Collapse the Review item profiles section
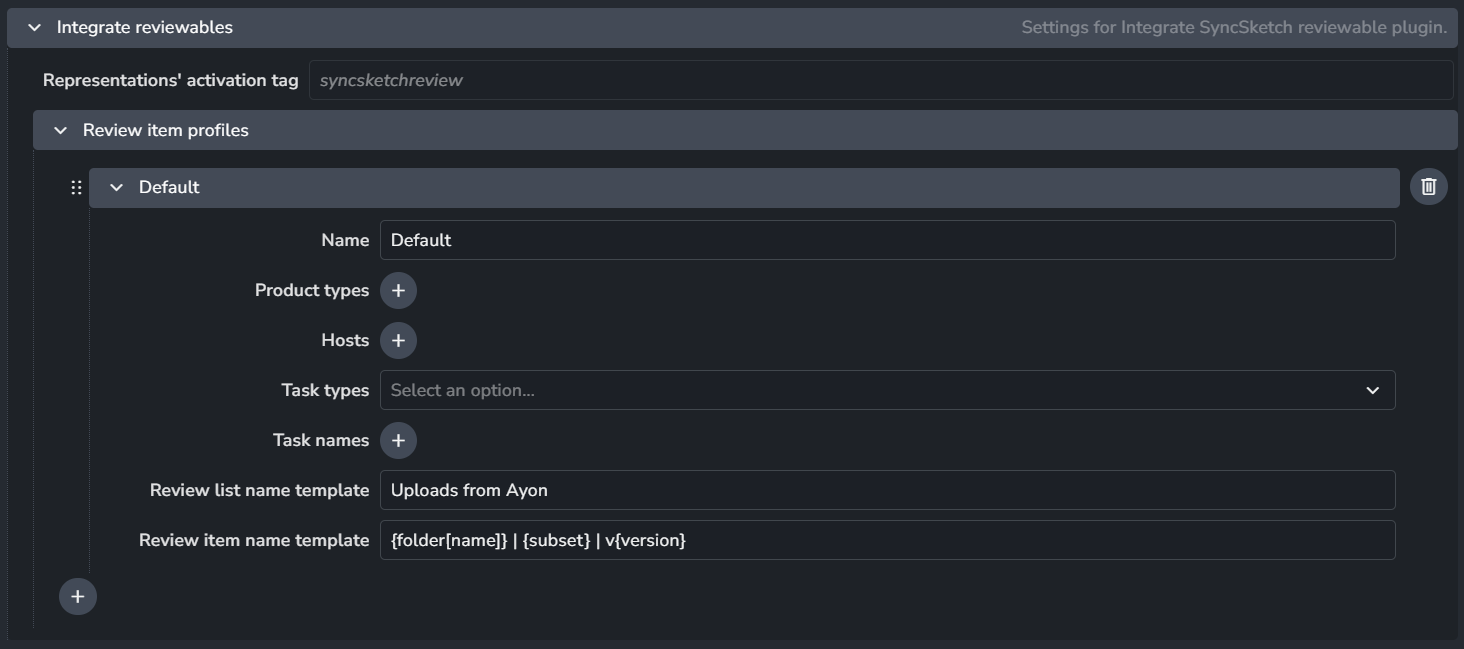The width and height of the screenshot is (1464, 649). point(61,131)
